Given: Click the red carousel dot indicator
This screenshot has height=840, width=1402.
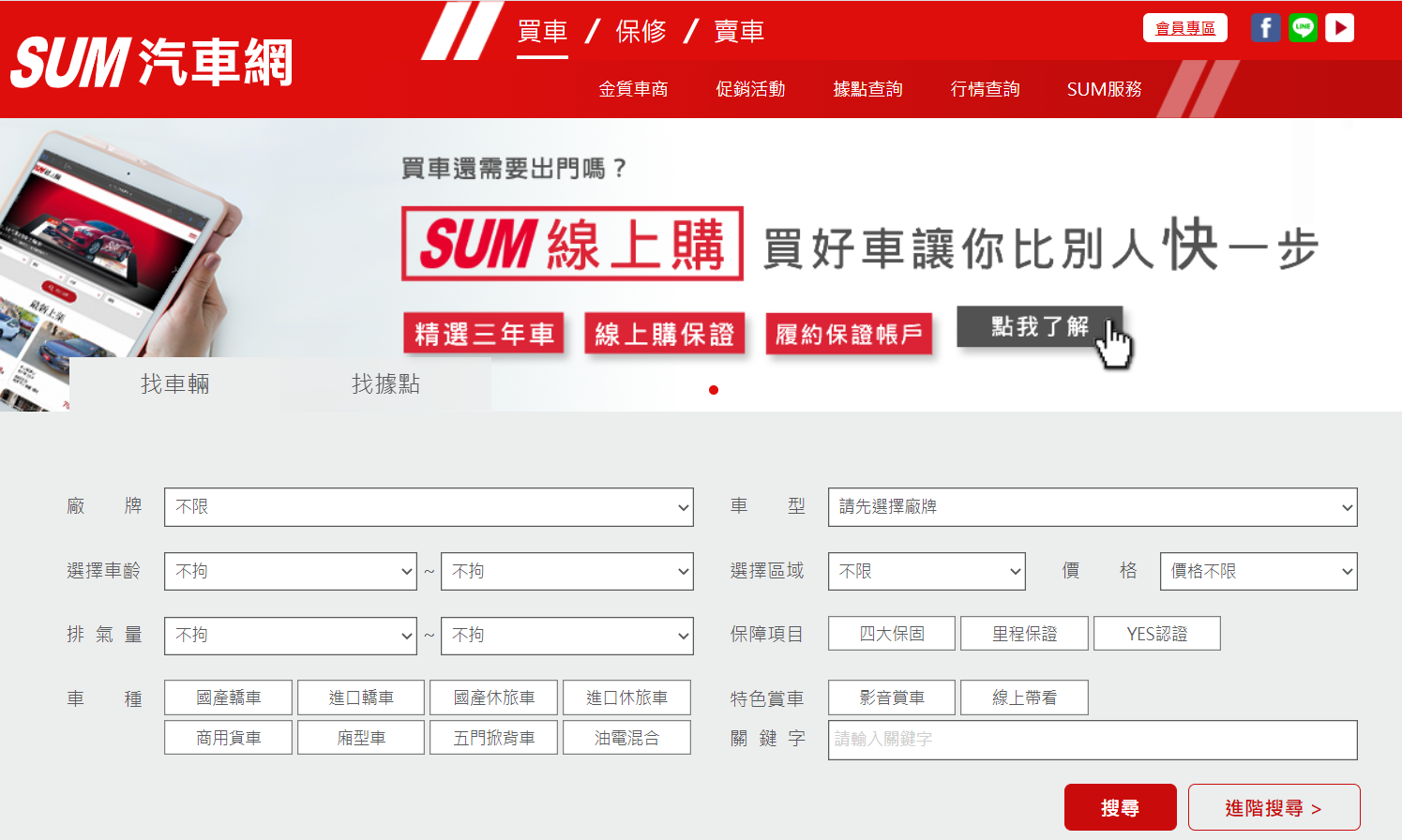Looking at the screenshot, I should tap(714, 390).
